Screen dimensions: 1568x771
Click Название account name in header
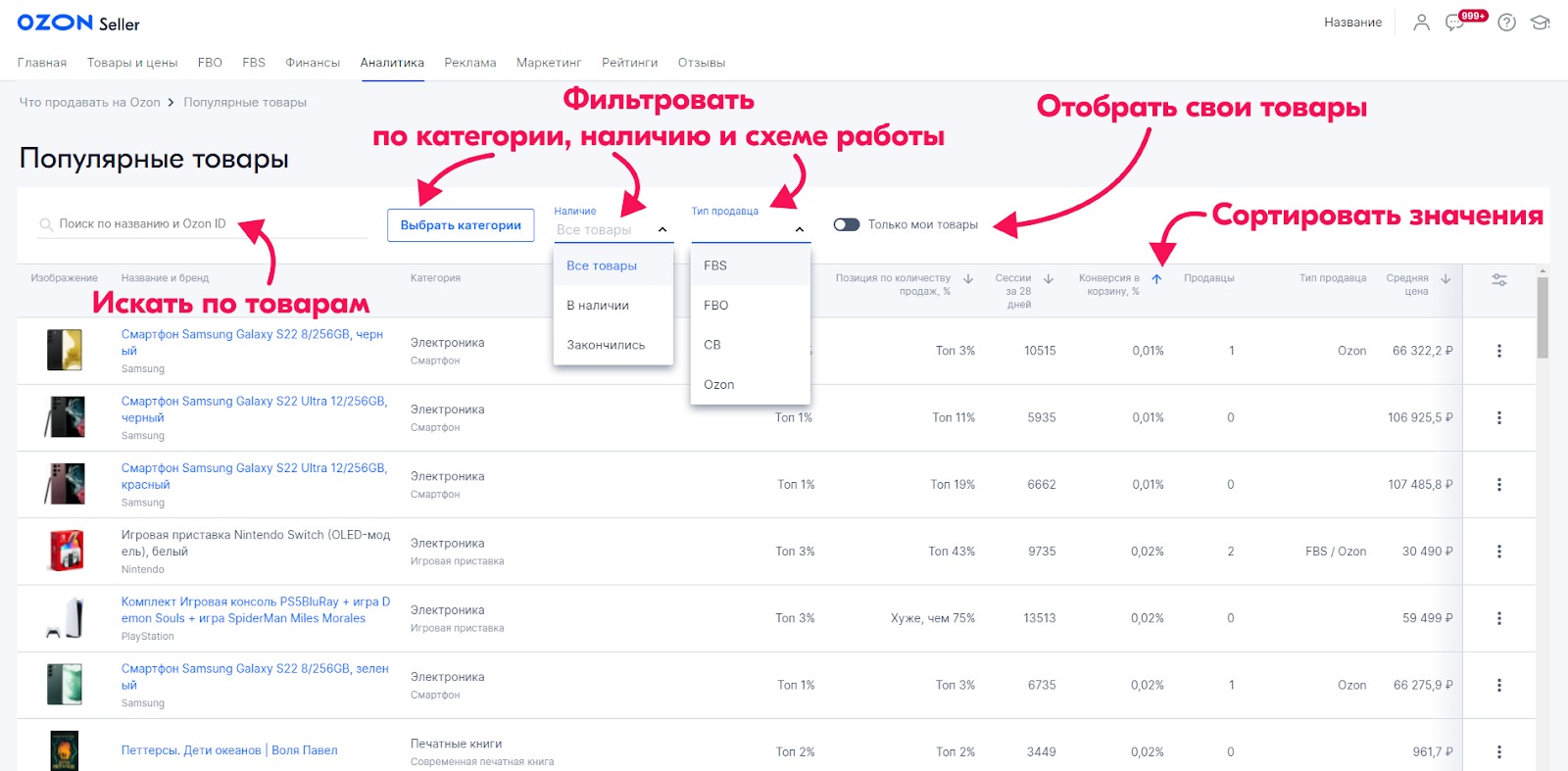pos(1352,23)
